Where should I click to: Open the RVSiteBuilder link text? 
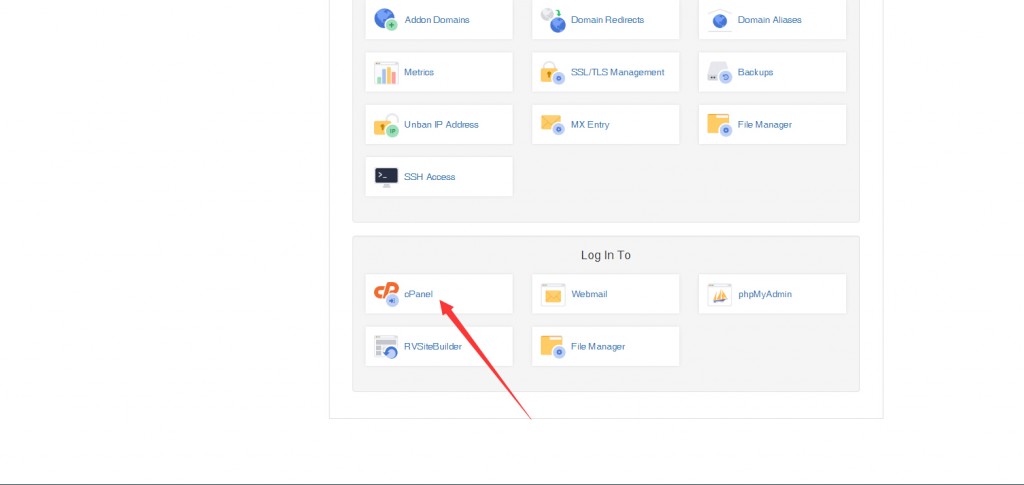[432, 346]
